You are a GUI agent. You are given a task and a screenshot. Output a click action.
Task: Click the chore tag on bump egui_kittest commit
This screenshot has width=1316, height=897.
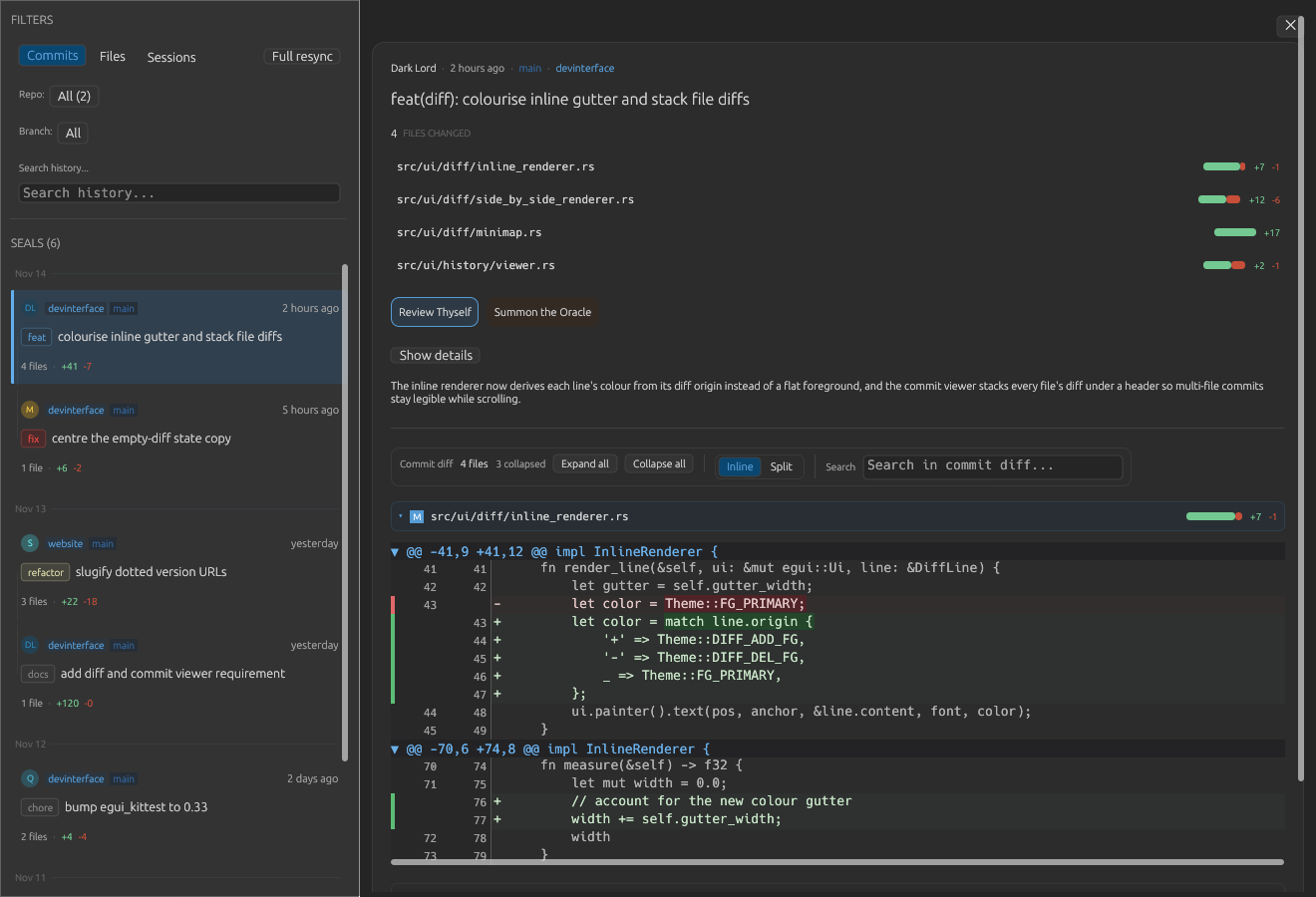pos(40,807)
